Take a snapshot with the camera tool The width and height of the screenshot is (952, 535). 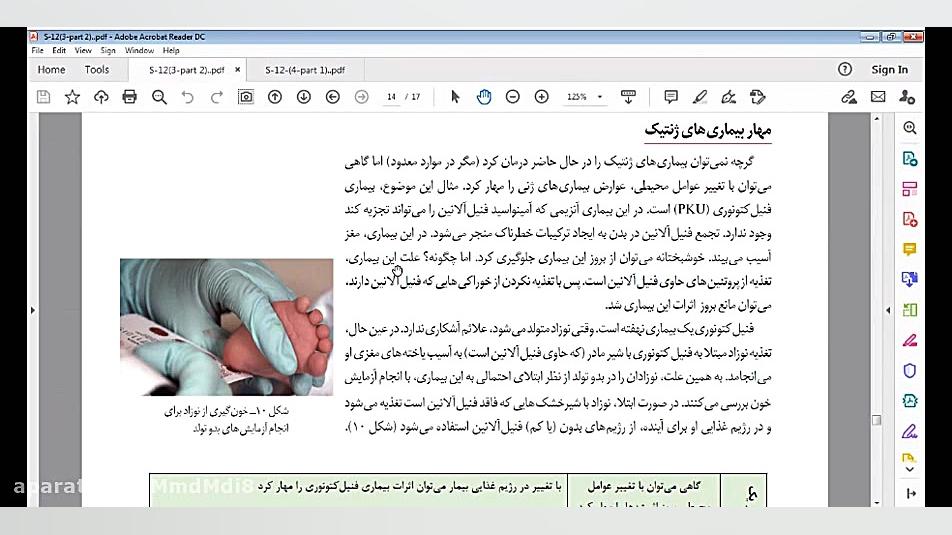point(245,97)
